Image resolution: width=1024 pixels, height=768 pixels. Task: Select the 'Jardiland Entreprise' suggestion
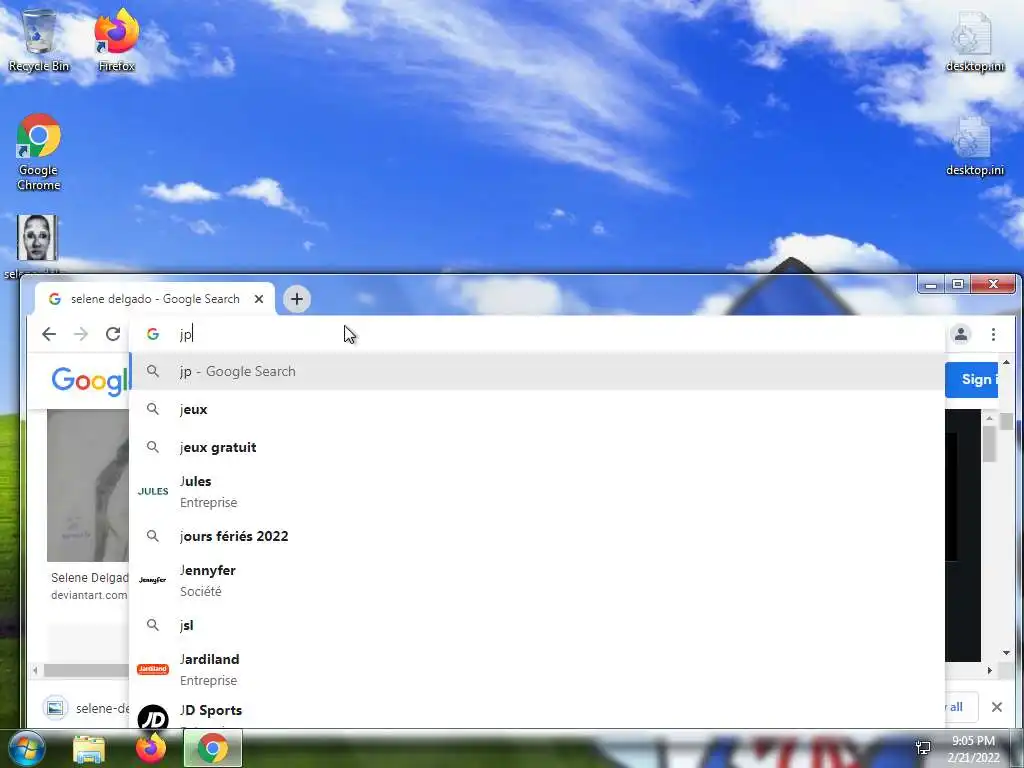[537, 669]
